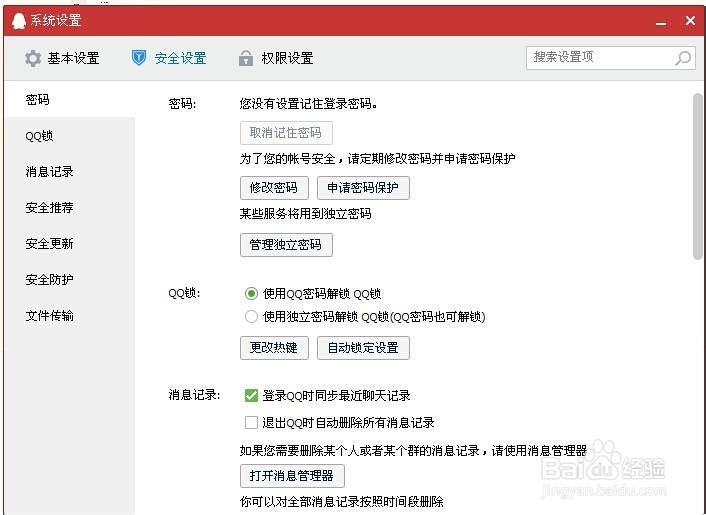The height and width of the screenshot is (515, 706).
Task: Open 管理独立密码
Action: pos(286,245)
